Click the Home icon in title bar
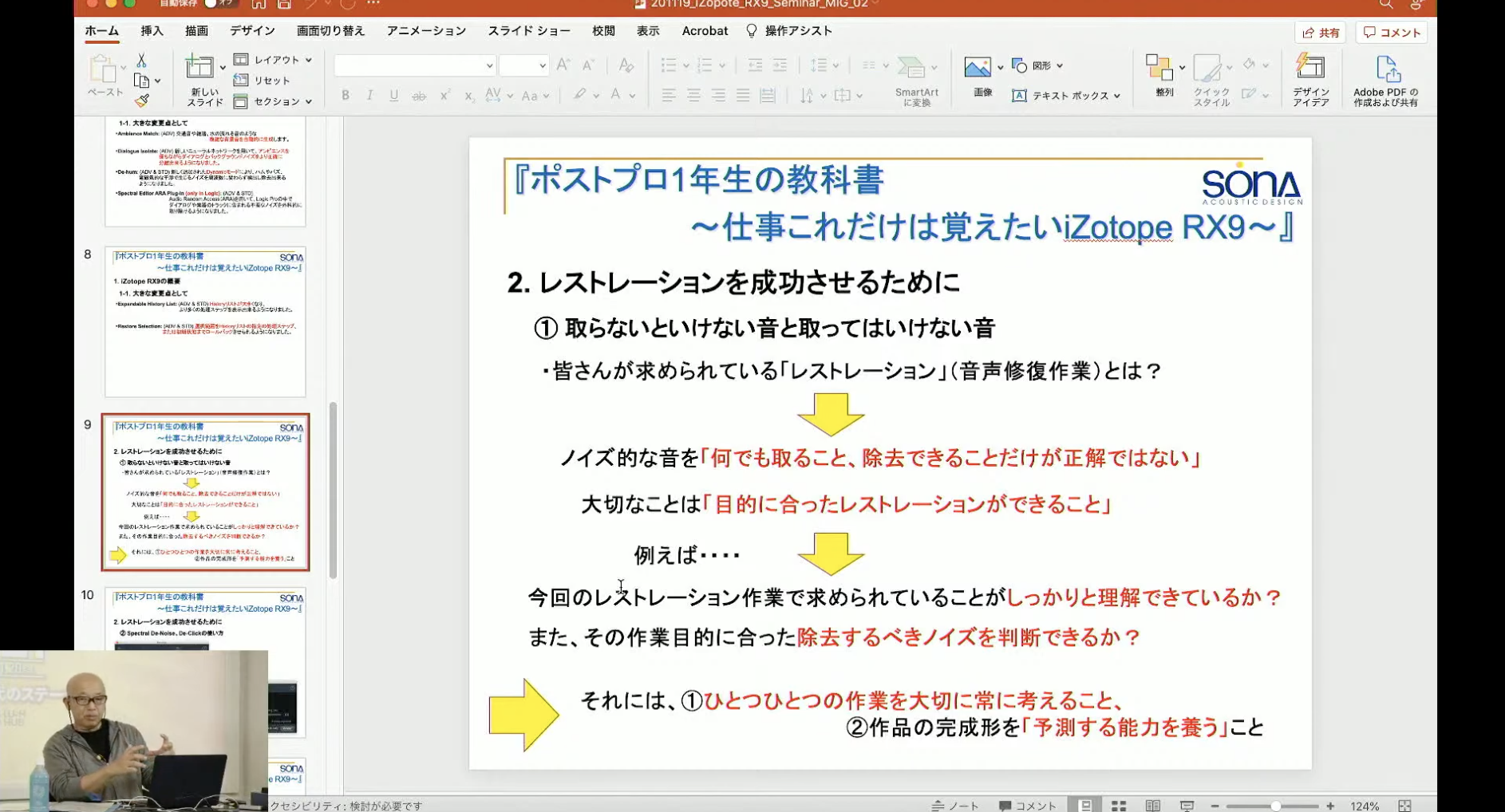Viewport: 1505px width, 812px height. click(258, 4)
